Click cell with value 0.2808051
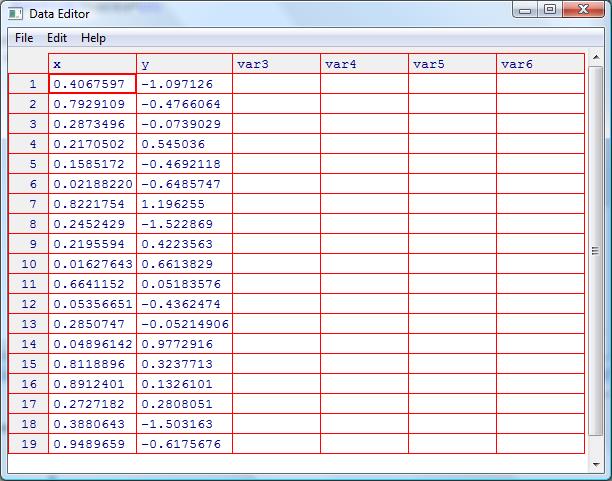This screenshot has width=612, height=481. 185,404
